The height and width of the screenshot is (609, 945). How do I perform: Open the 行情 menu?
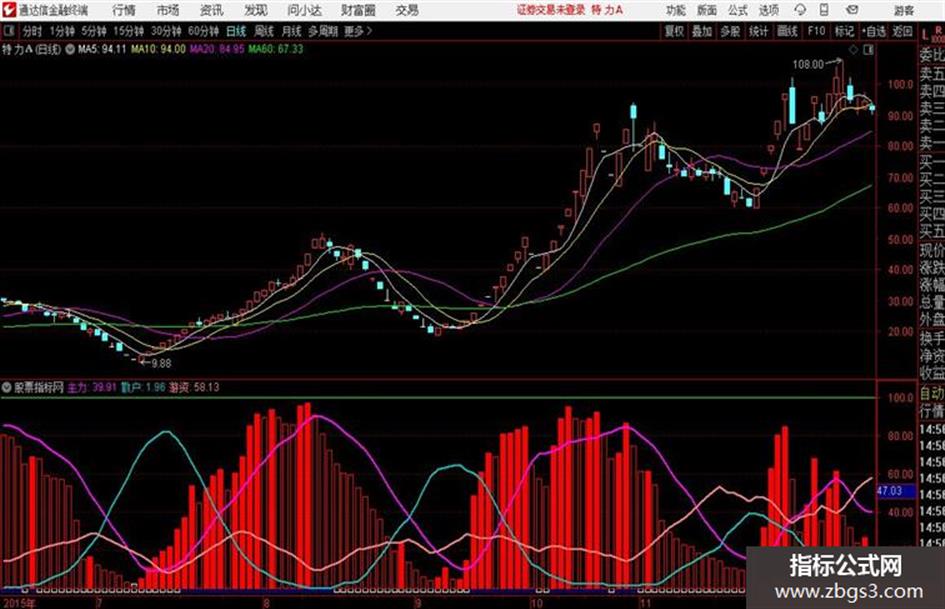[x=124, y=10]
